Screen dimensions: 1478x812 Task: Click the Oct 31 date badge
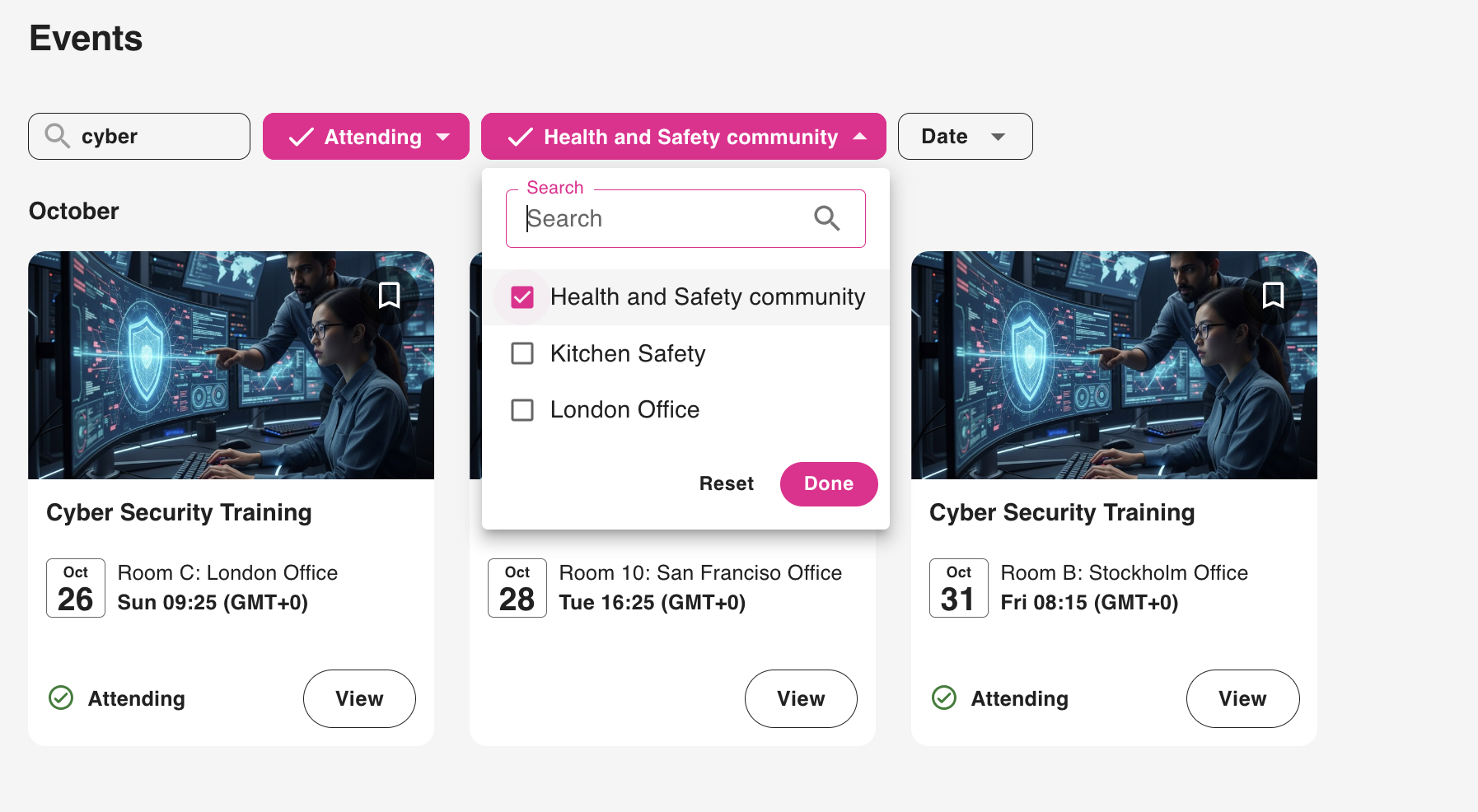coord(959,588)
